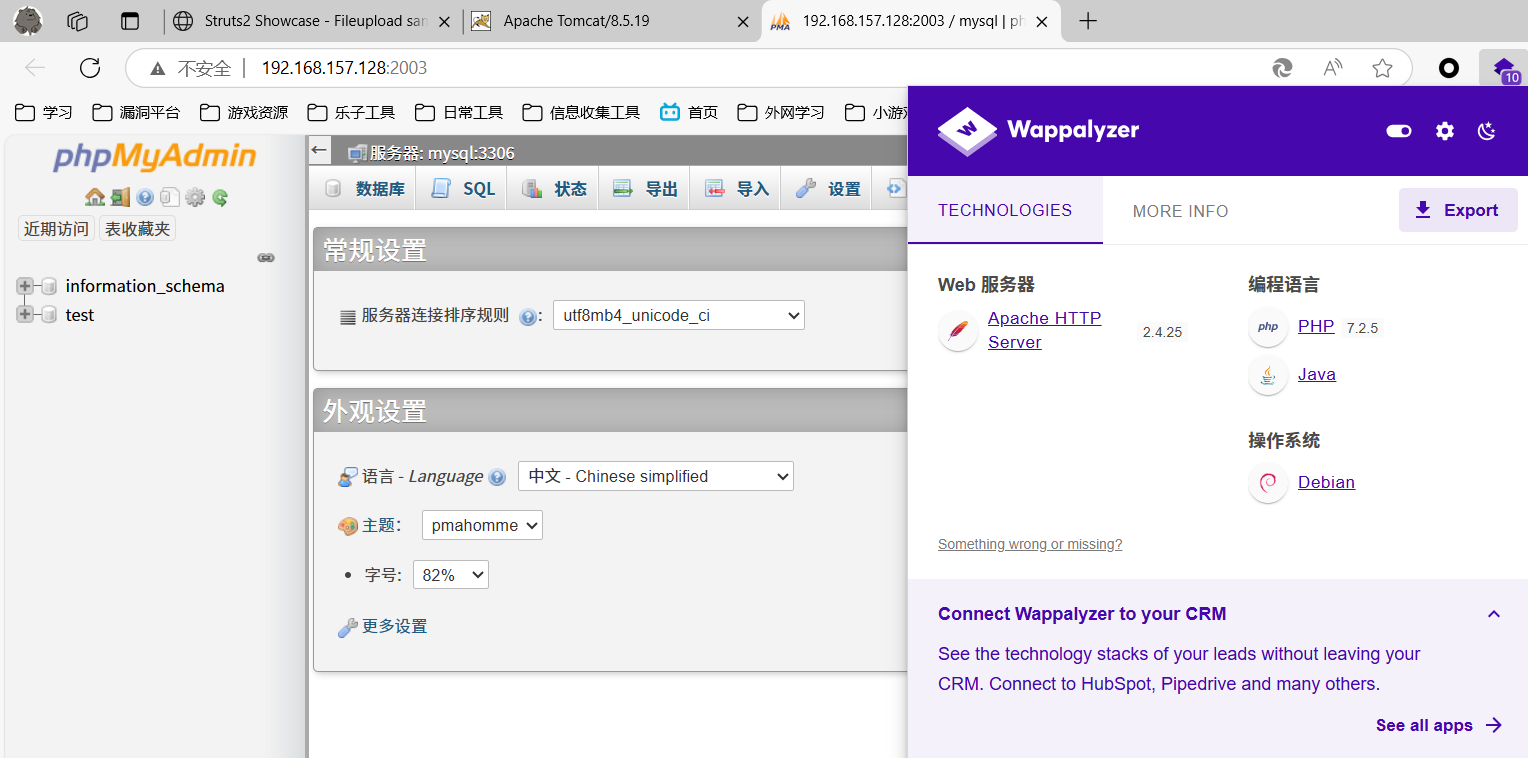This screenshot has height=758, width=1528.
Task: Click the pages docs icon beside the sidebar gear
Action: click(x=170, y=197)
